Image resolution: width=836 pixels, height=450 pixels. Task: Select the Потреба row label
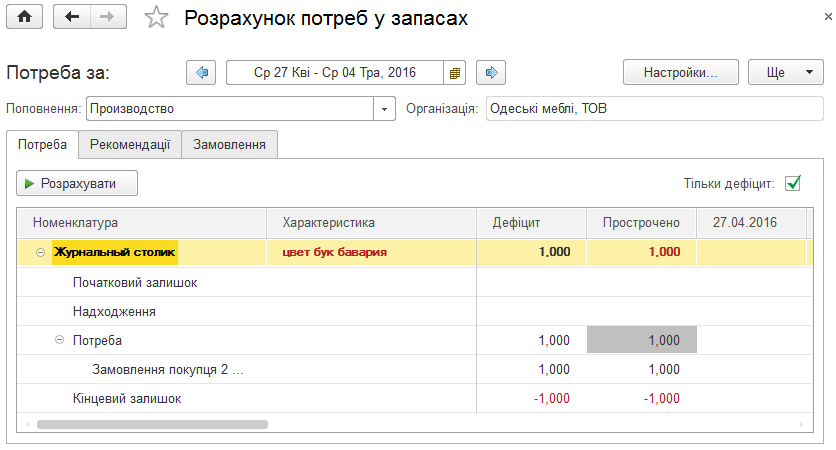97,341
